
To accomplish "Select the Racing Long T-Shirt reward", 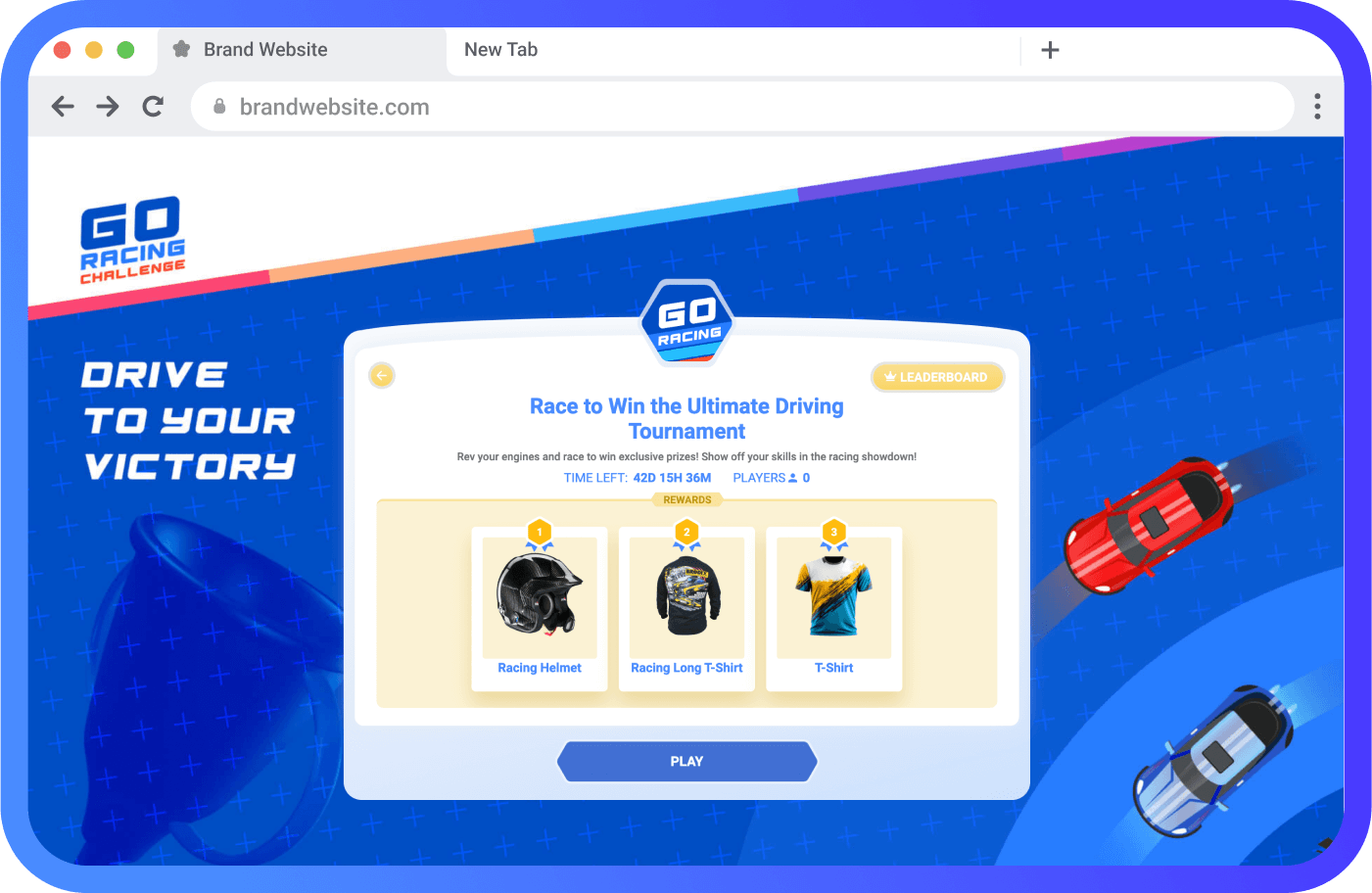I will [686, 609].
